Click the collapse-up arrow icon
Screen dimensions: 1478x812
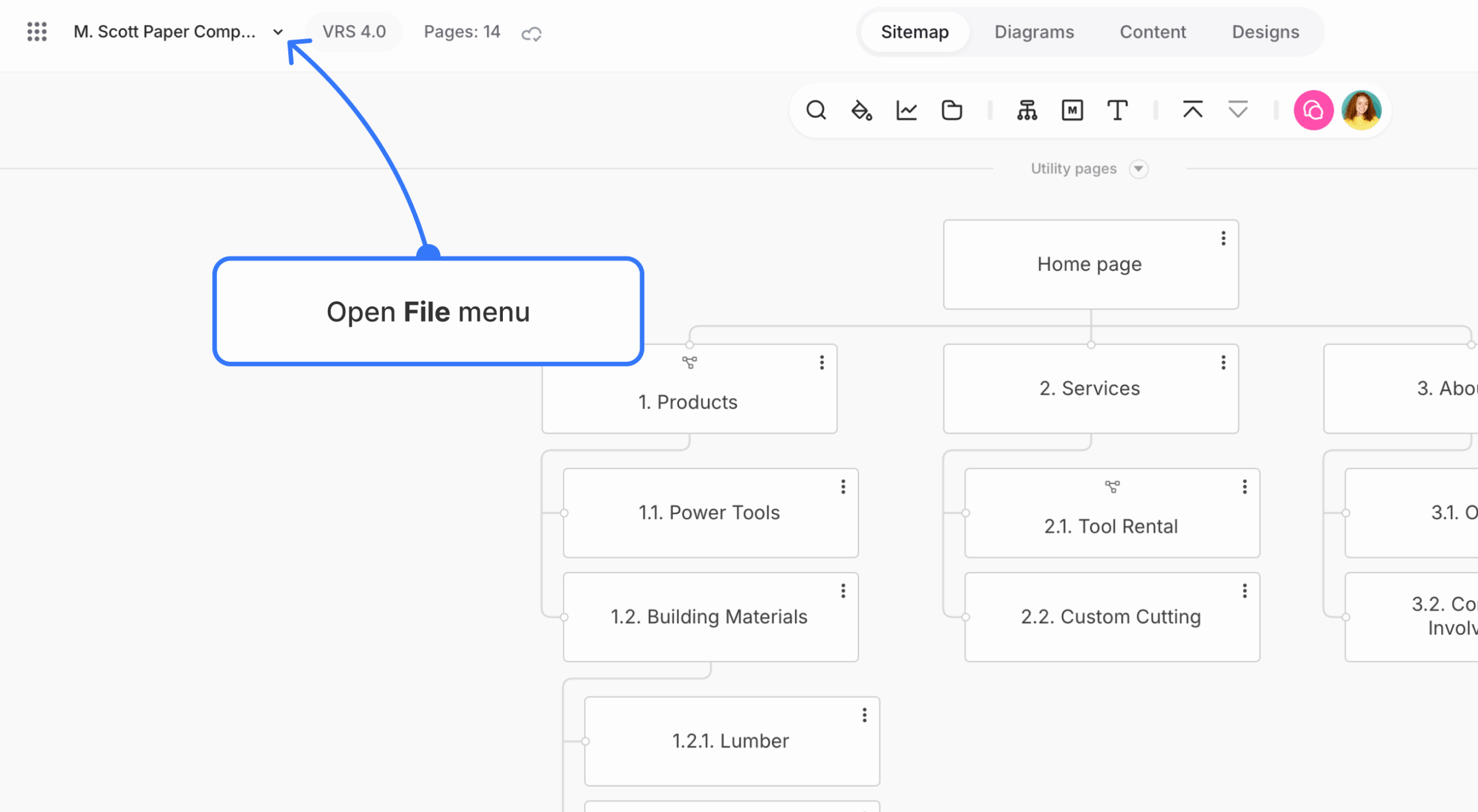point(1193,109)
